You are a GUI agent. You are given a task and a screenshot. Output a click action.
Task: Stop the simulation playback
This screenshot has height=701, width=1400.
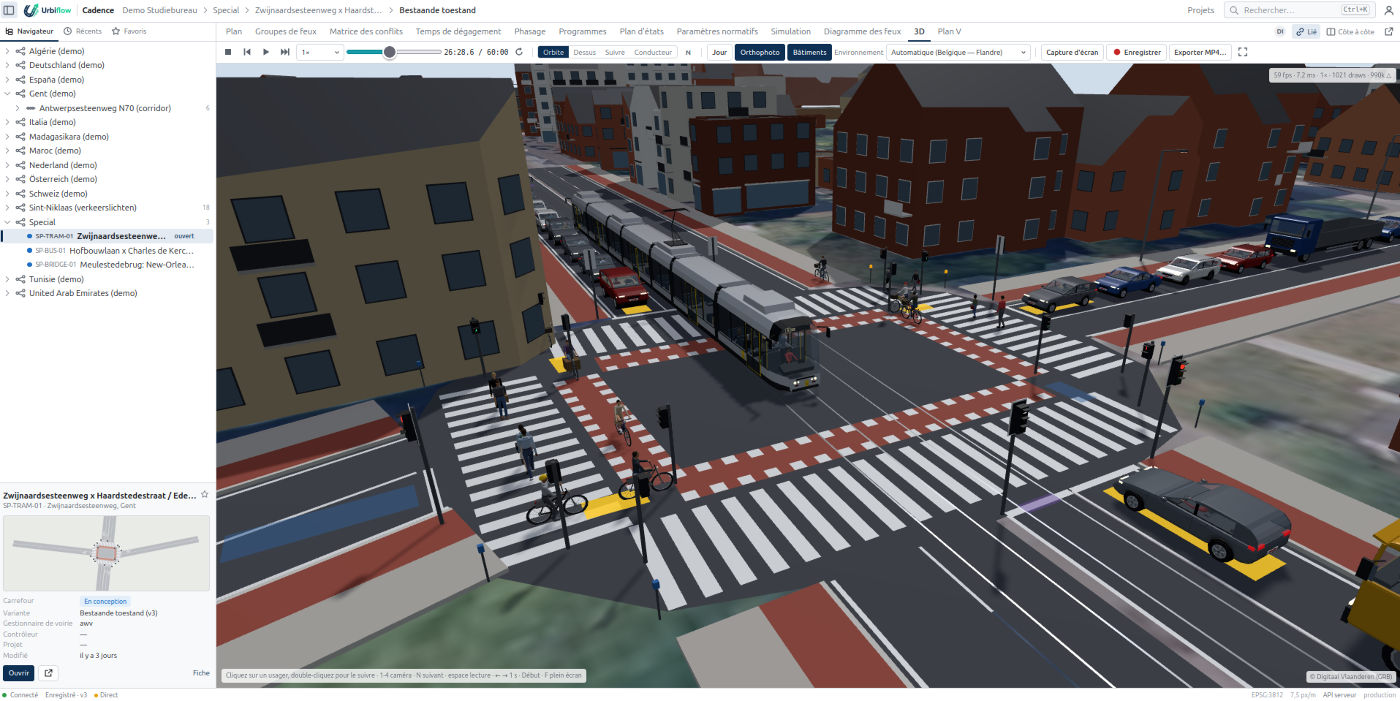tap(228, 52)
